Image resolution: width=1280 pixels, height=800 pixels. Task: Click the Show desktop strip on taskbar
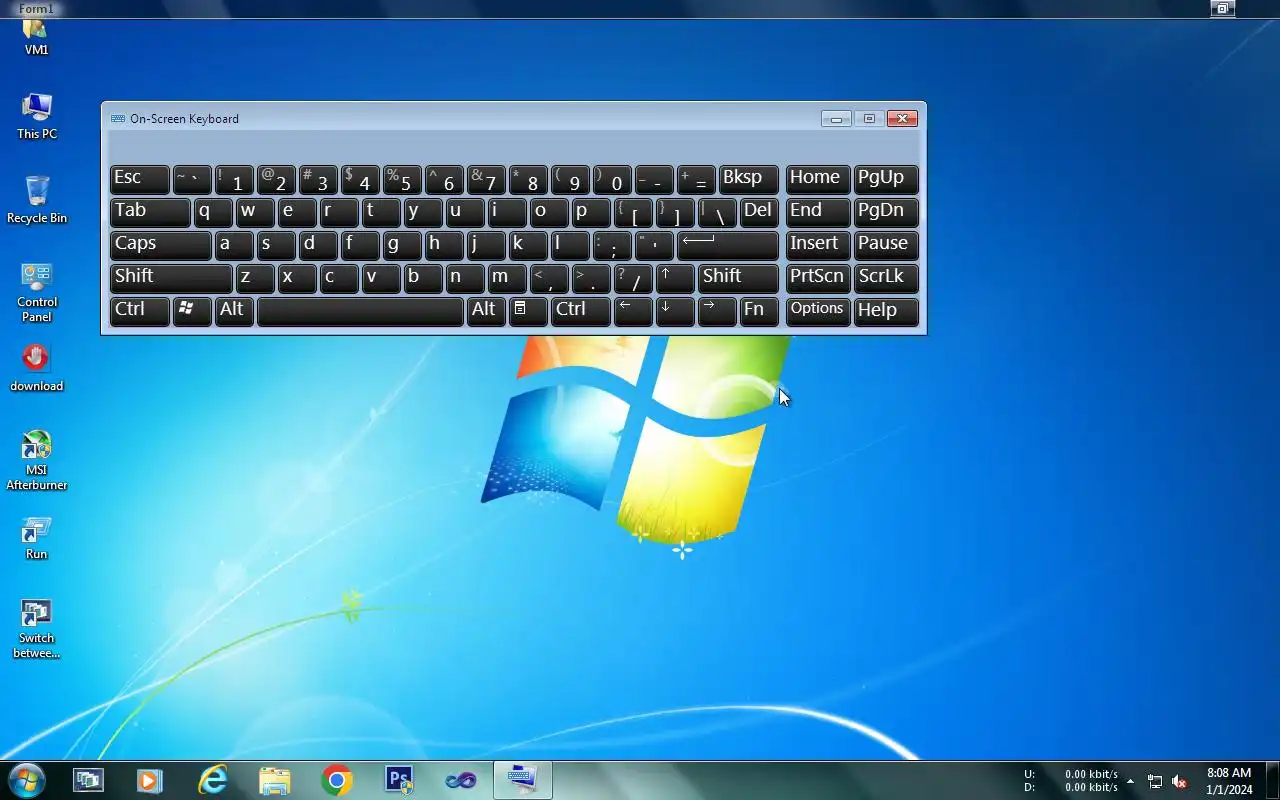click(1272, 780)
